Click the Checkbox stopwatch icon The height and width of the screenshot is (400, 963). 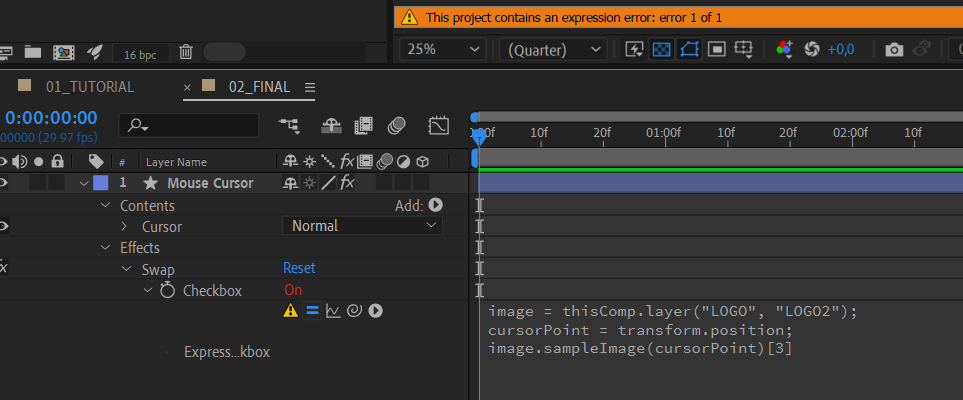(x=167, y=290)
